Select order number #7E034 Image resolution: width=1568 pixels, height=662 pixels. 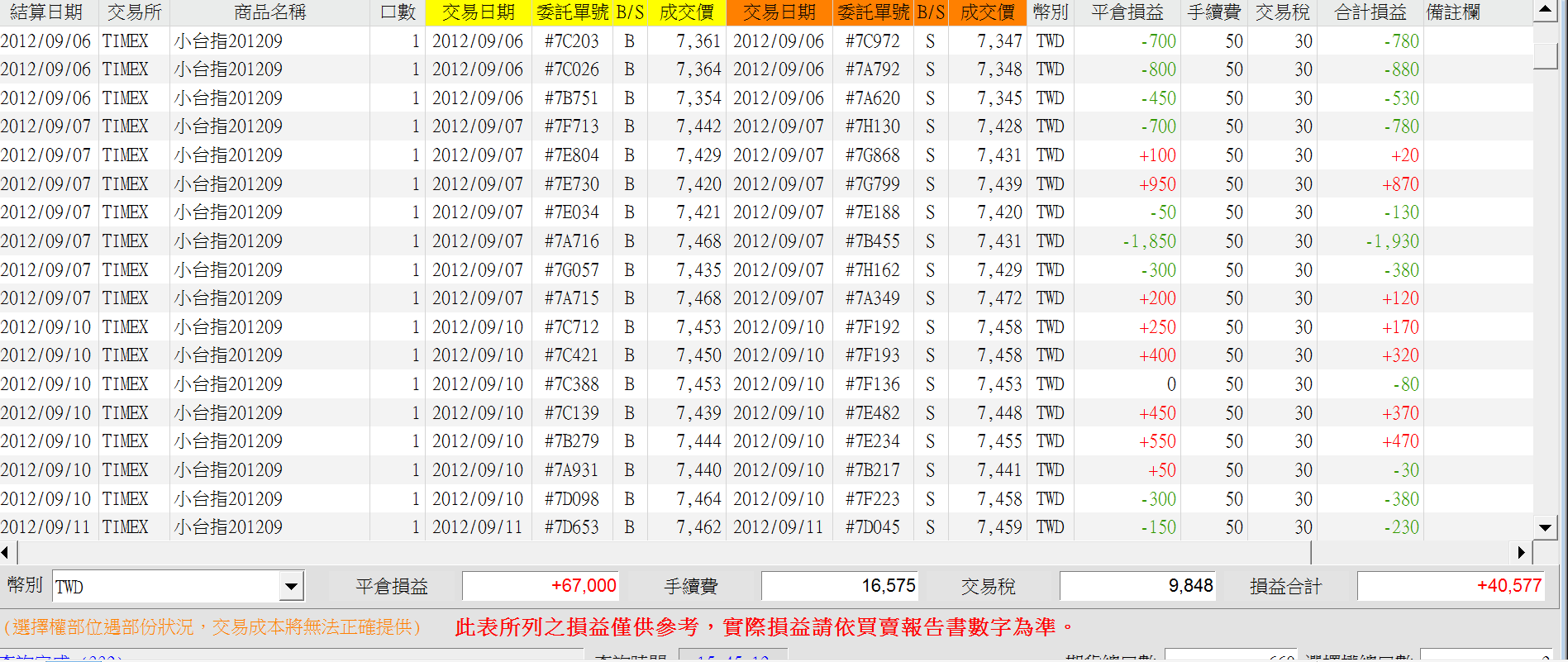(x=571, y=212)
